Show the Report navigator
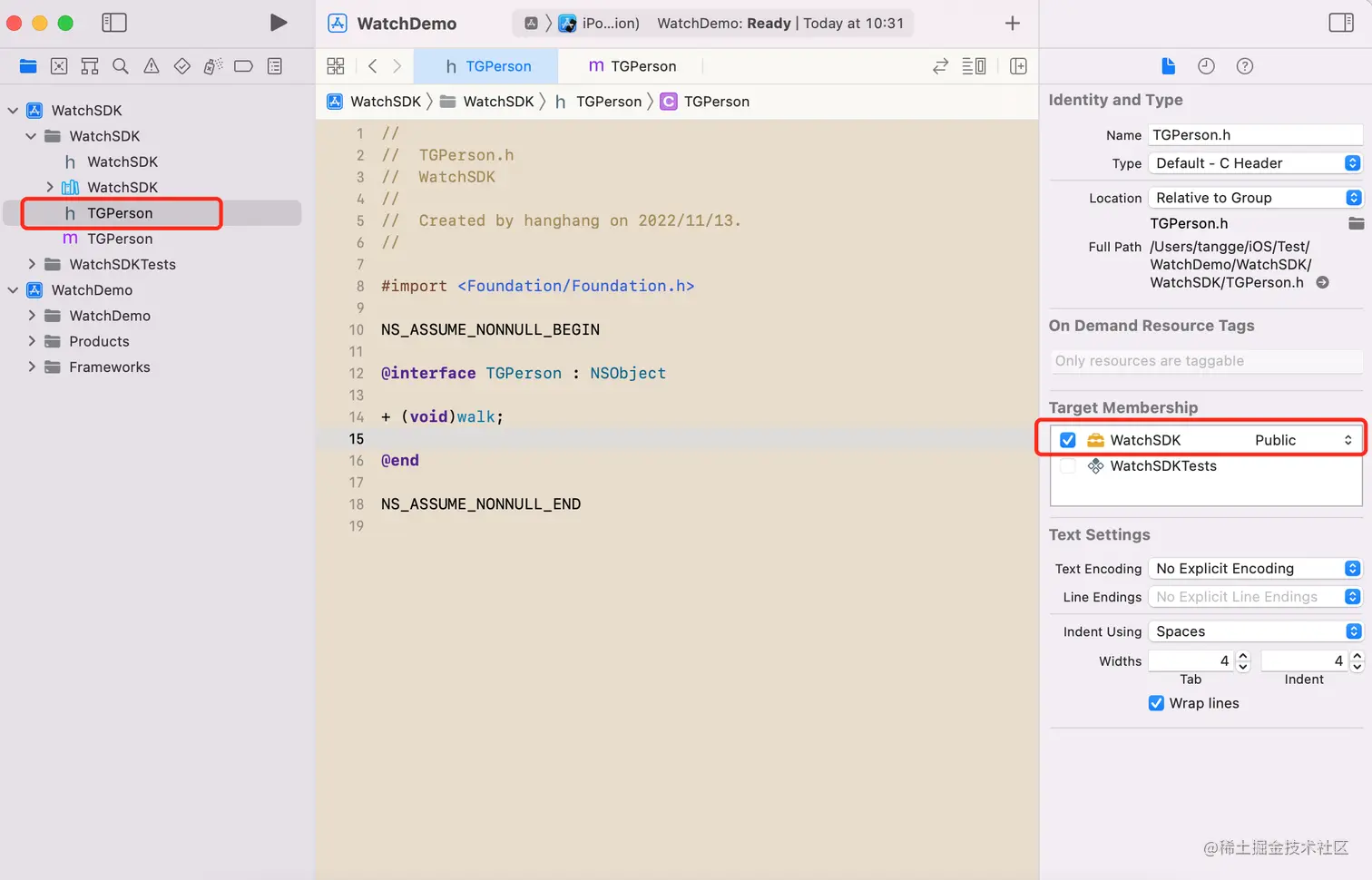Viewport: 1372px width, 880px height. coord(275,66)
